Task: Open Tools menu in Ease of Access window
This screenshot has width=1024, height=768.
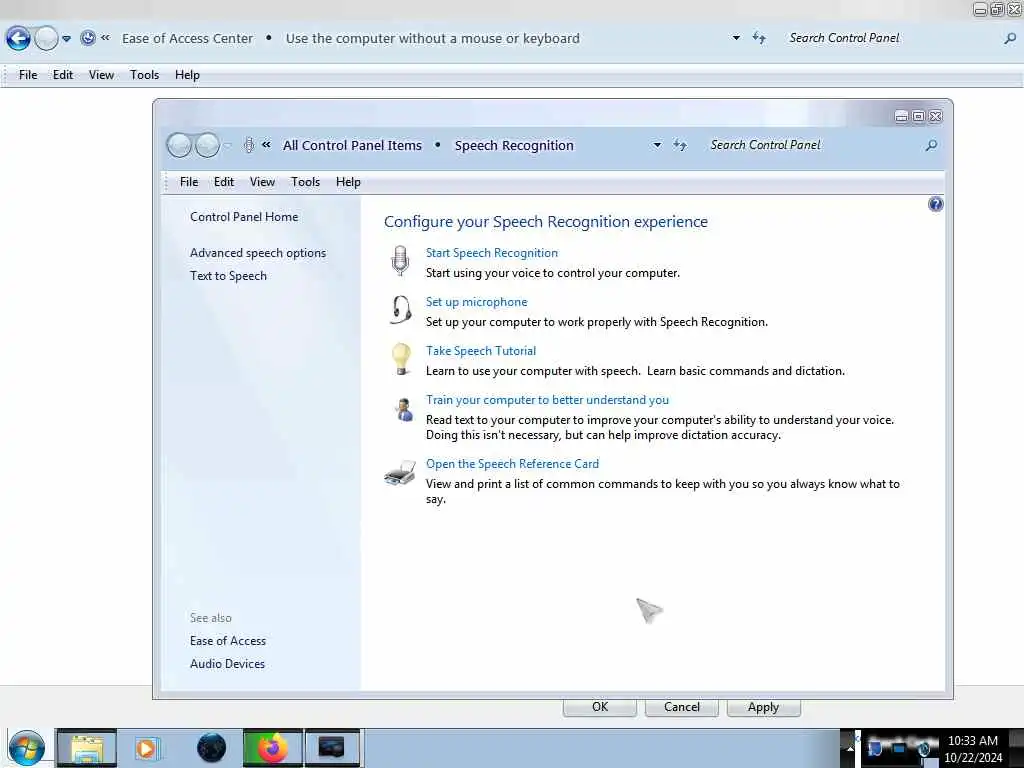Action: pos(144,74)
